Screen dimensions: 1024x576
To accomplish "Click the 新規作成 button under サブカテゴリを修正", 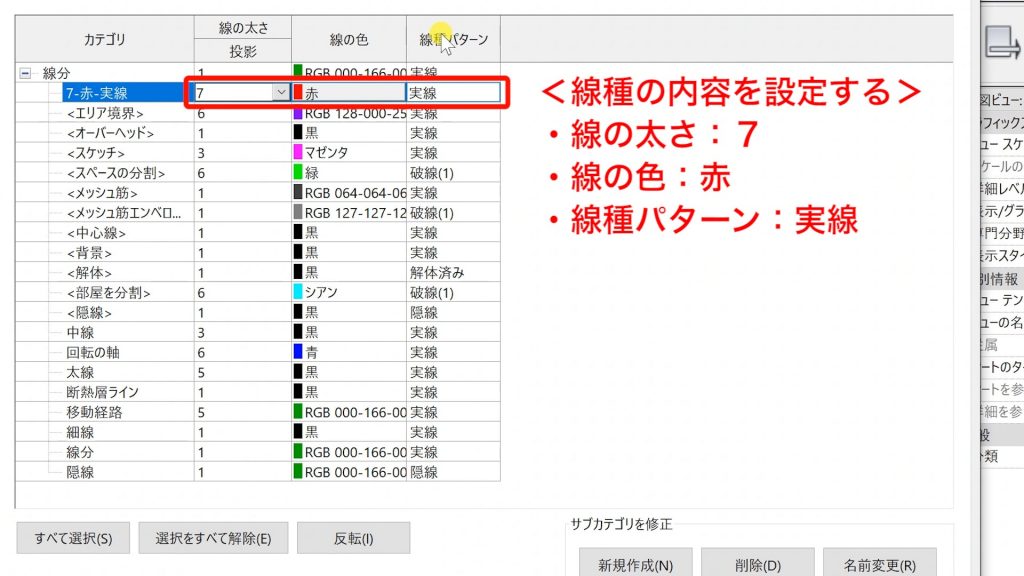I will pos(636,563).
